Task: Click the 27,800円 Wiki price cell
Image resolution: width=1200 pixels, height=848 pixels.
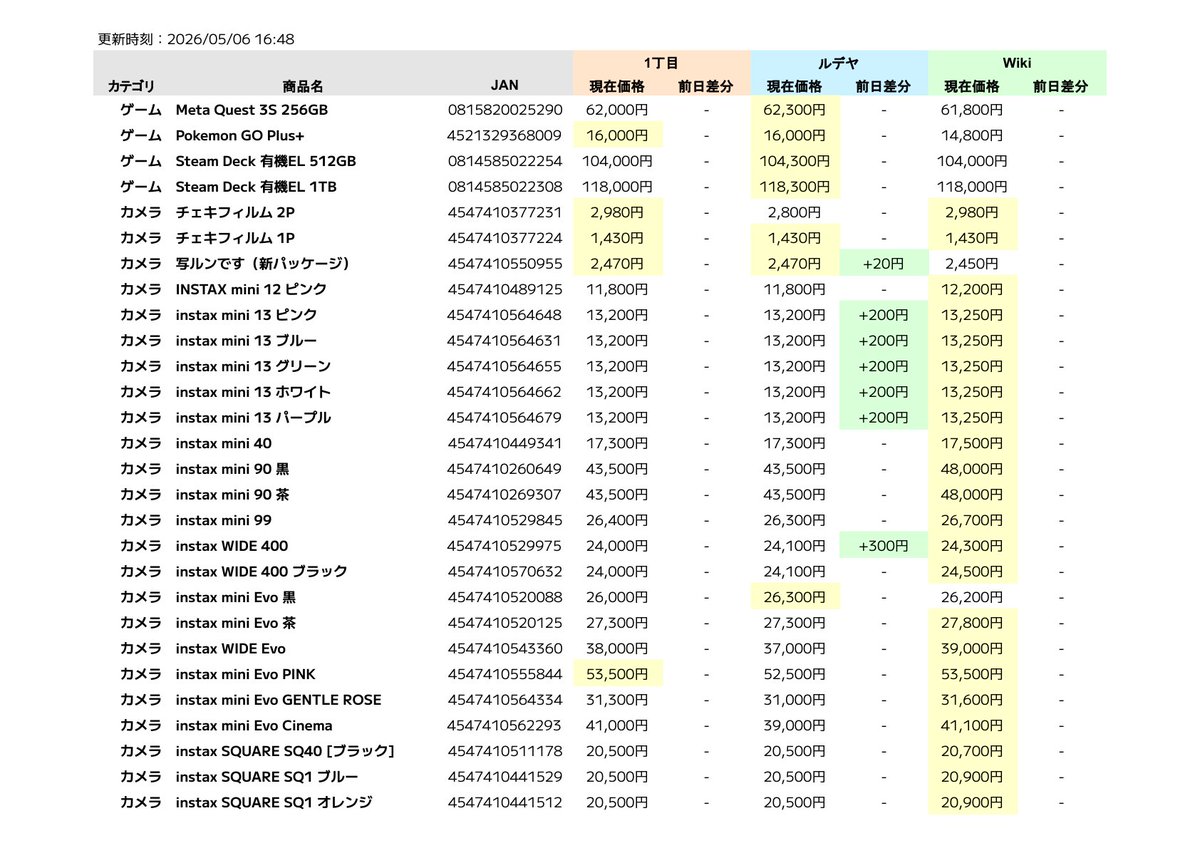Action: click(x=972, y=623)
